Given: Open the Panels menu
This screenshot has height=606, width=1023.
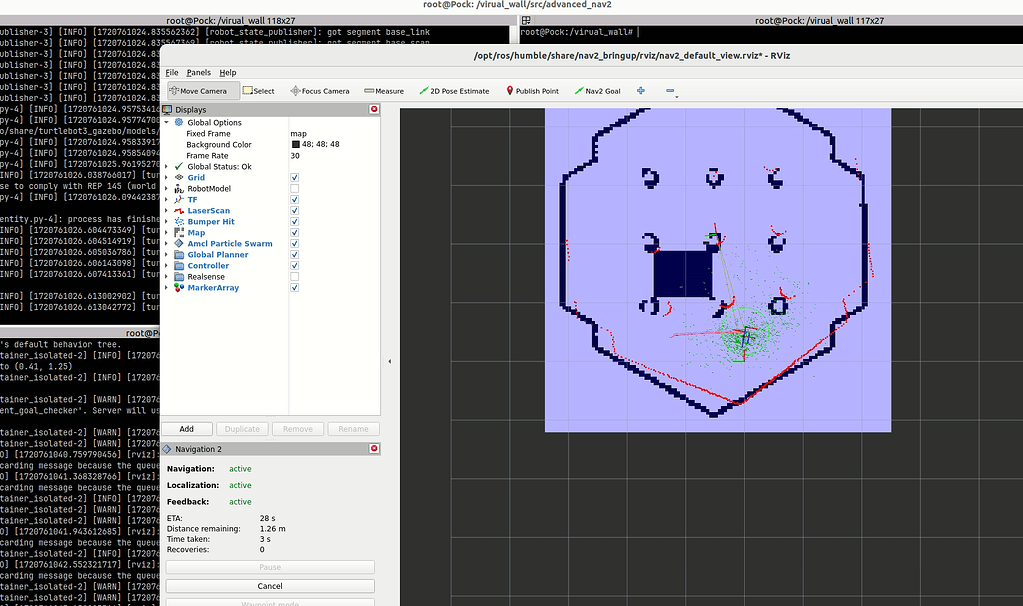Looking at the screenshot, I should [198, 72].
